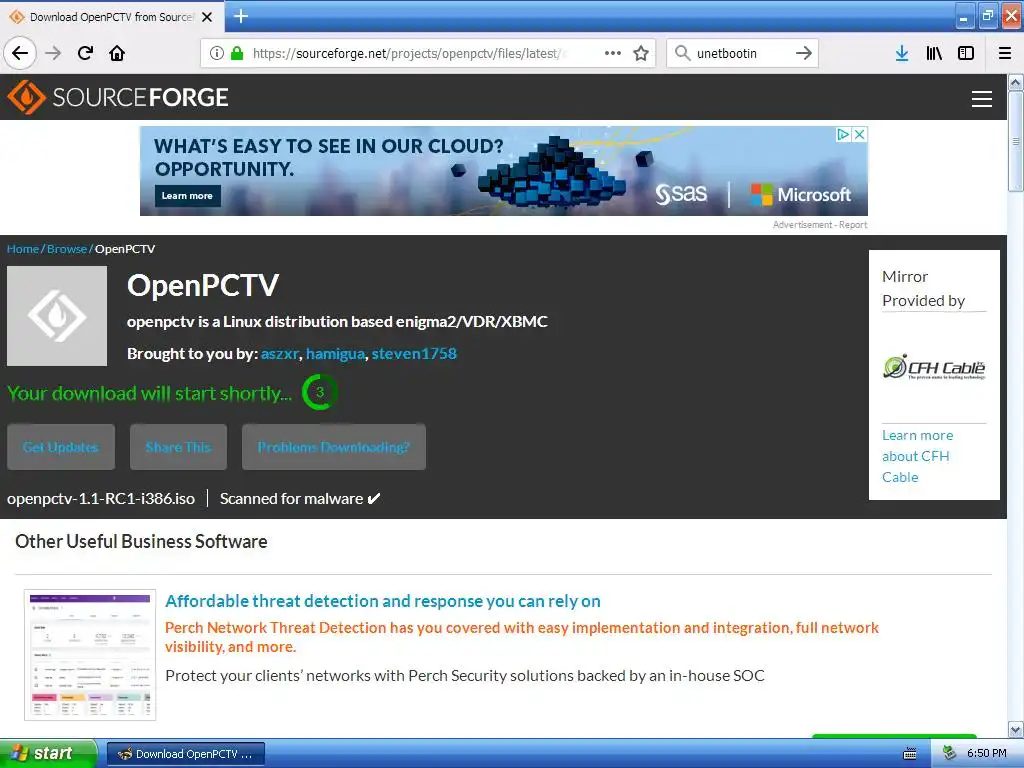
Task: Click the vertical scrollbar thumb
Action: click(1016, 141)
